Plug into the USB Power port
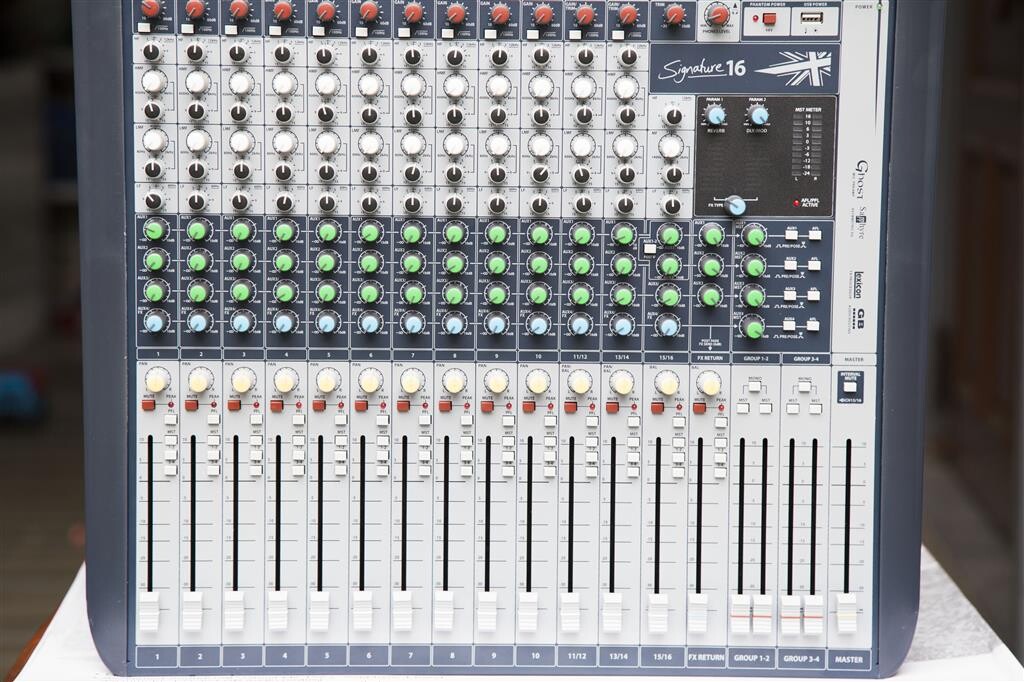This screenshot has height=682, width=1024. [x=811, y=18]
